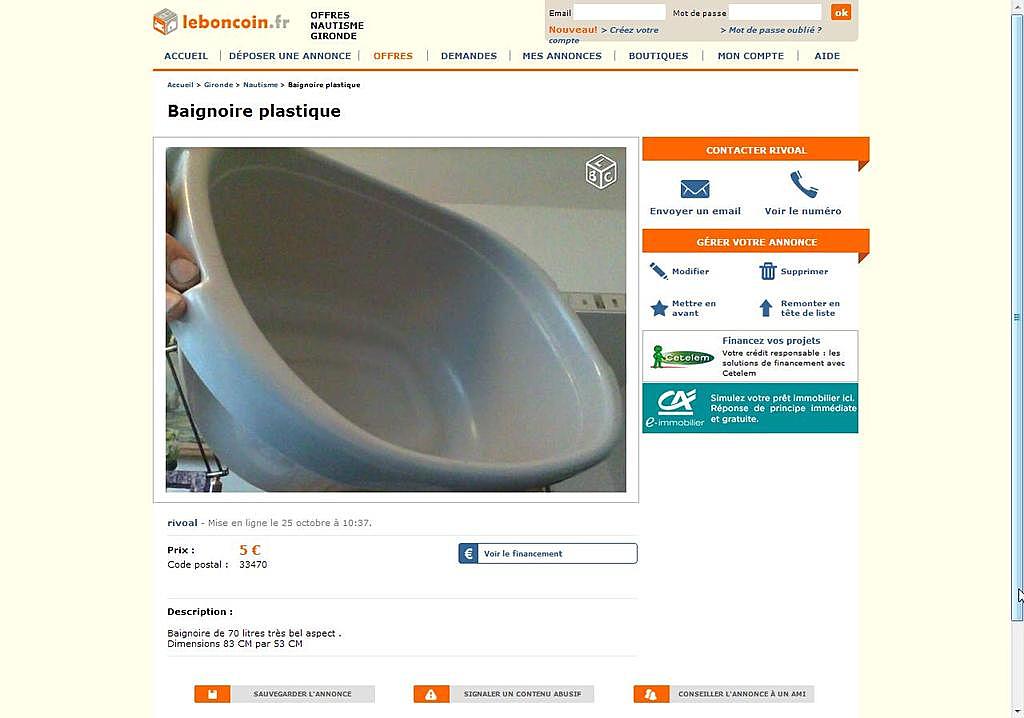Click the trash can Supprimer icon
This screenshot has height=718, width=1024.
pyautogui.click(x=767, y=271)
